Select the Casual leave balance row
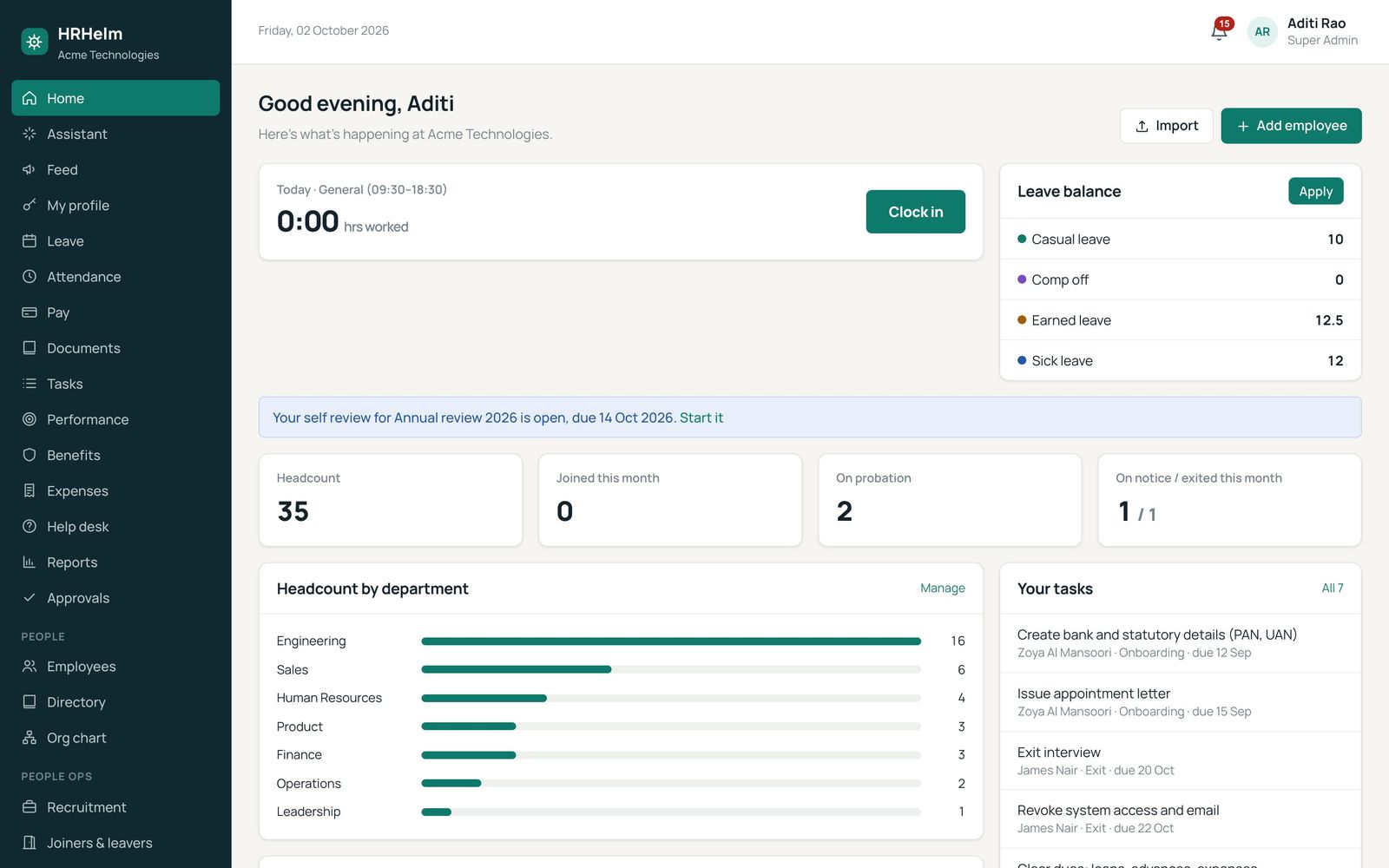Viewport: 1389px width, 868px height. point(1180,239)
